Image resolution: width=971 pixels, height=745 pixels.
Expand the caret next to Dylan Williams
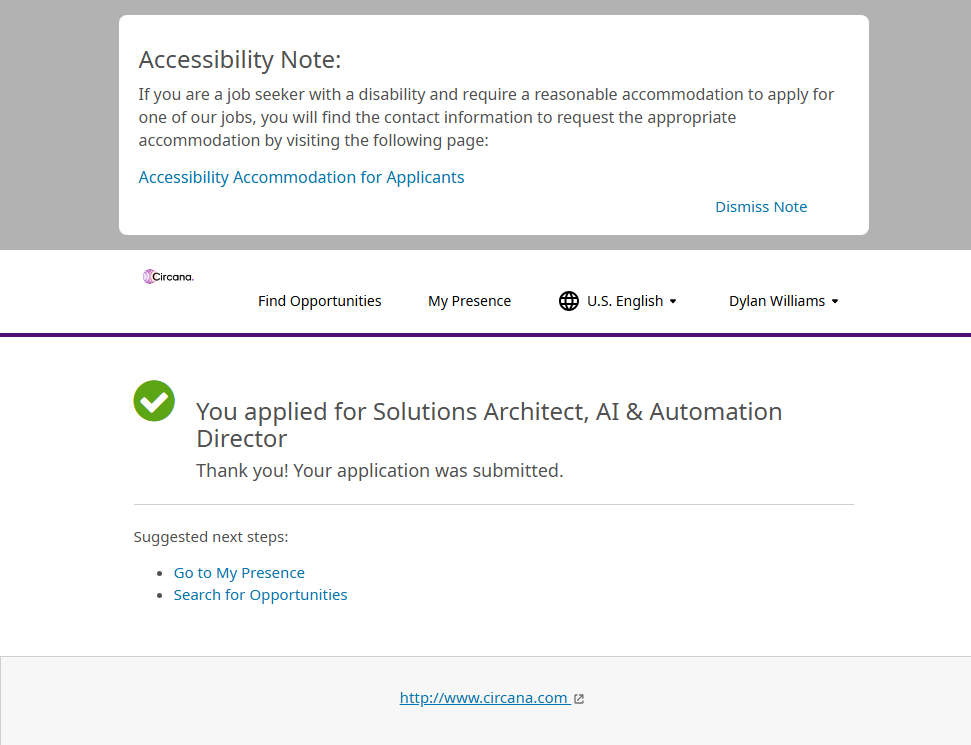click(835, 301)
